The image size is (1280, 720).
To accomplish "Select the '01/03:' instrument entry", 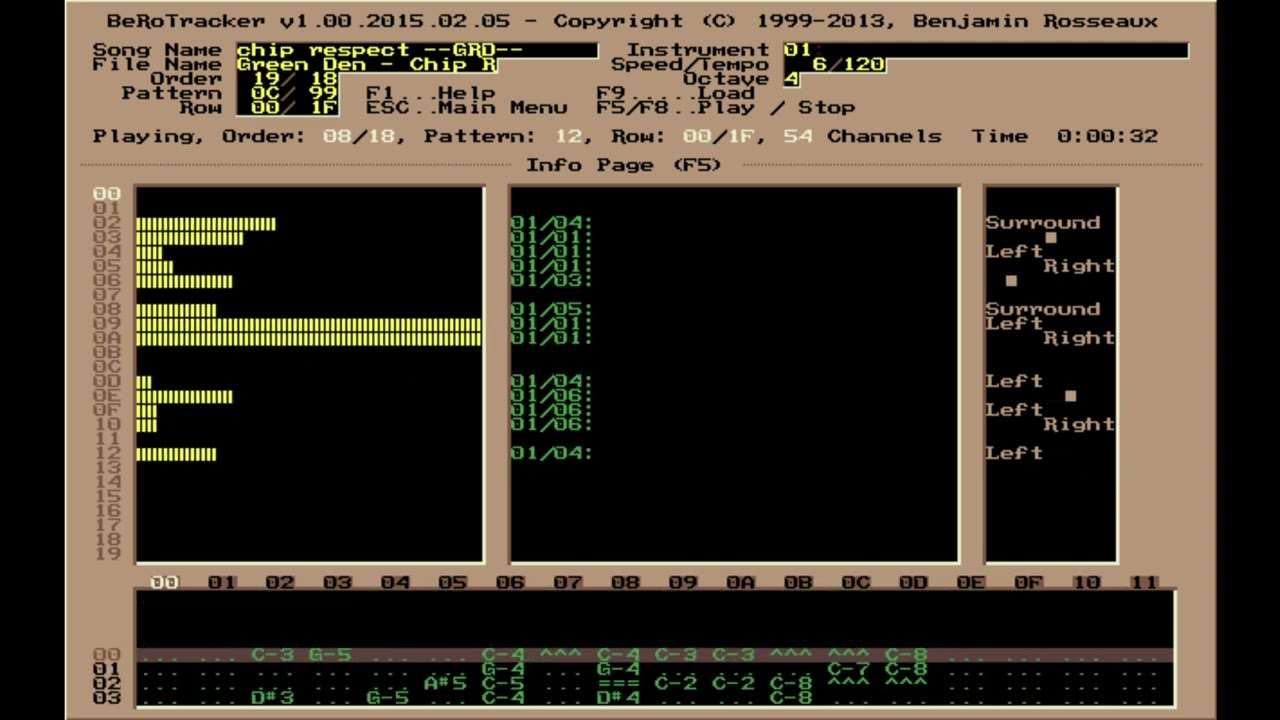I will pos(552,281).
